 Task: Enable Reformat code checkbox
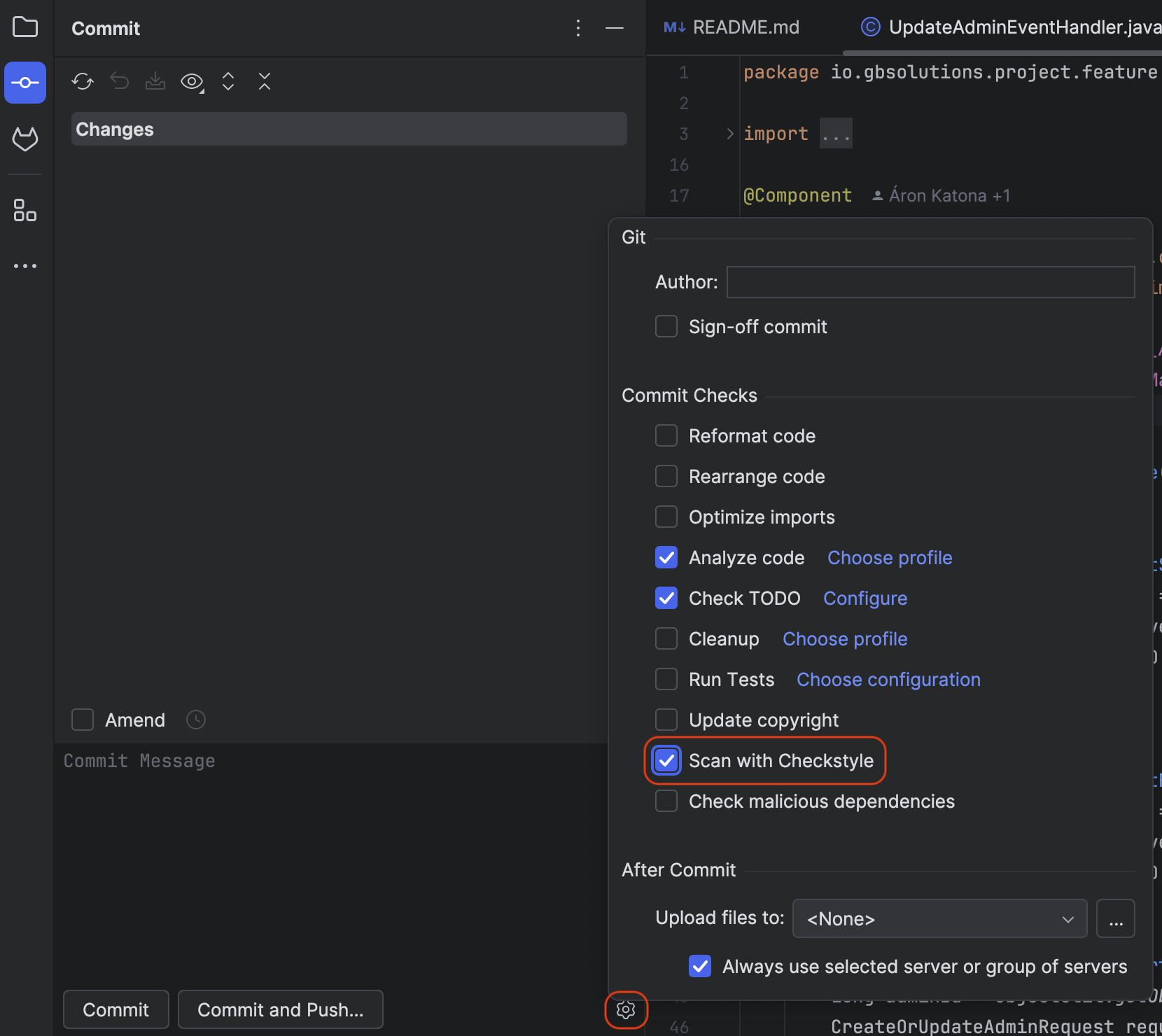(666, 435)
